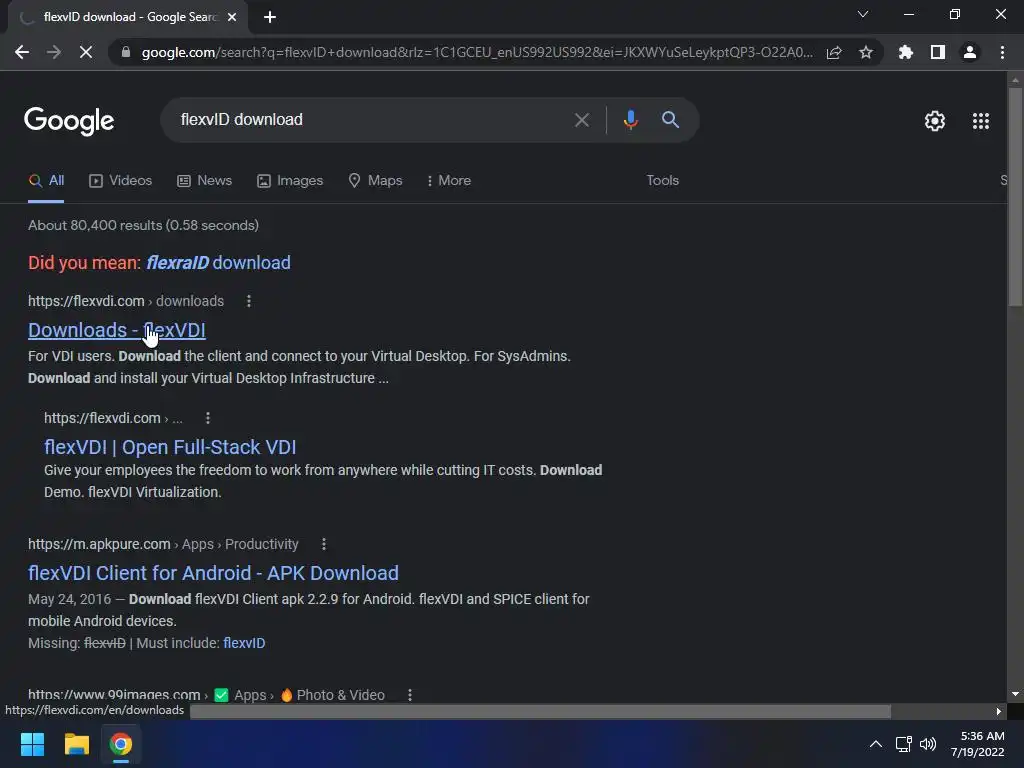Open Downloads - flexVDI result
The width and height of the screenshot is (1024, 768).
(117, 330)
